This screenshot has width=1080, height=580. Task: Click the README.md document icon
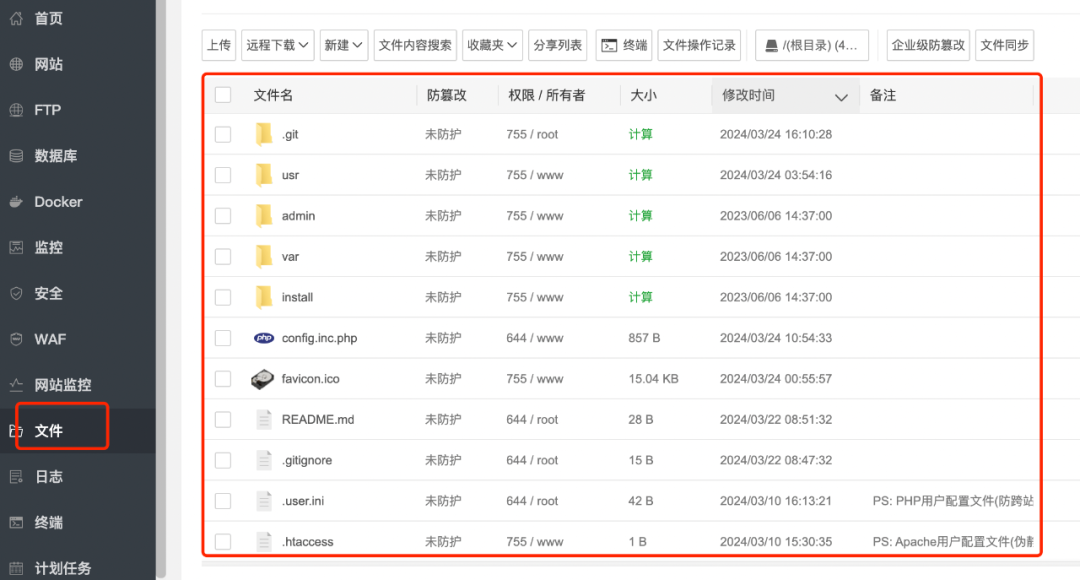(264, 420)
